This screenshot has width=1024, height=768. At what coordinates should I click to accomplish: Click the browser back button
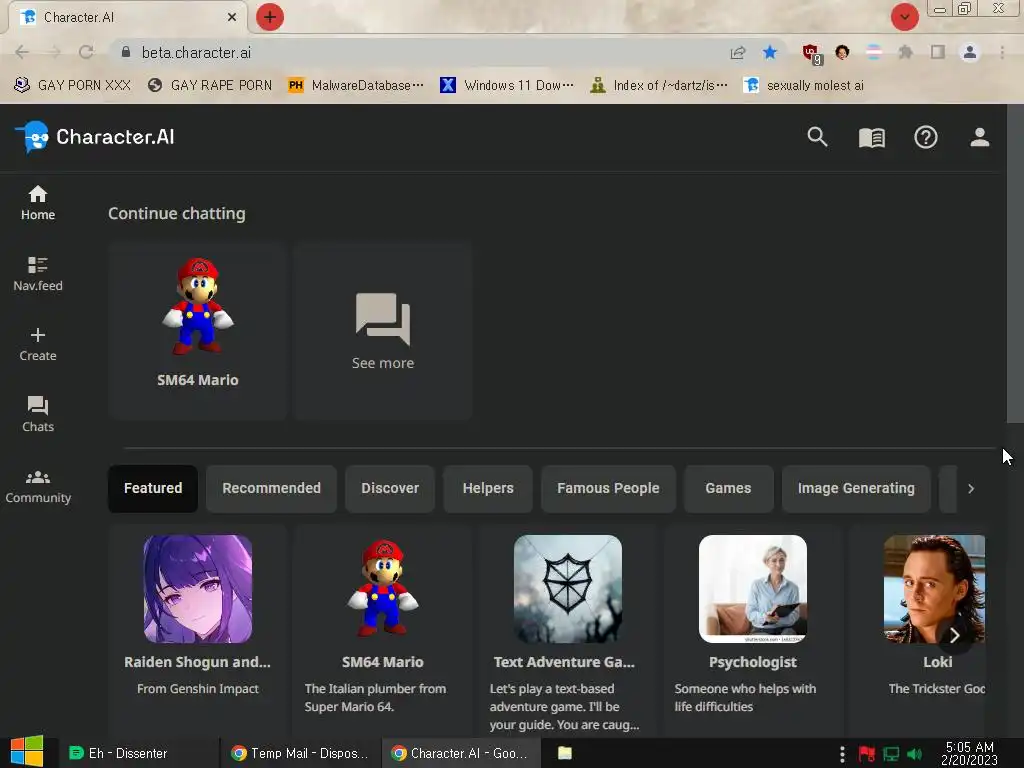(x=22, y=52)
